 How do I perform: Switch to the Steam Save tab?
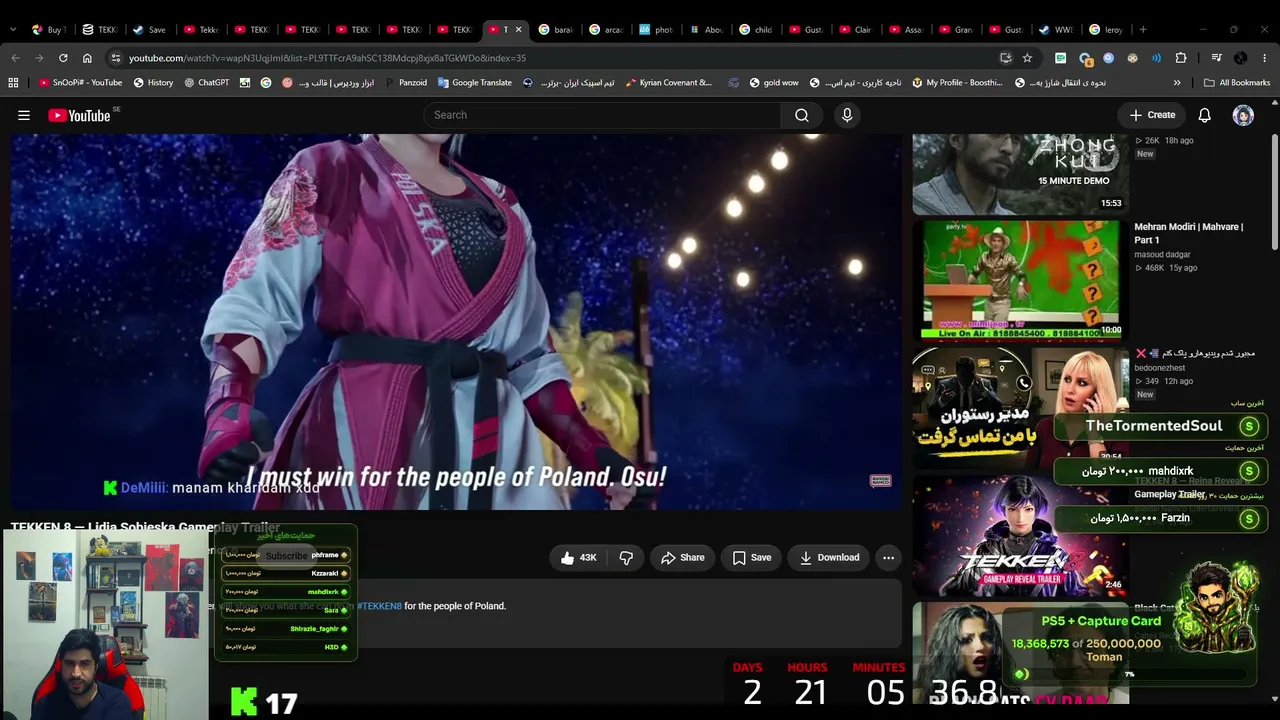[150, 30]
